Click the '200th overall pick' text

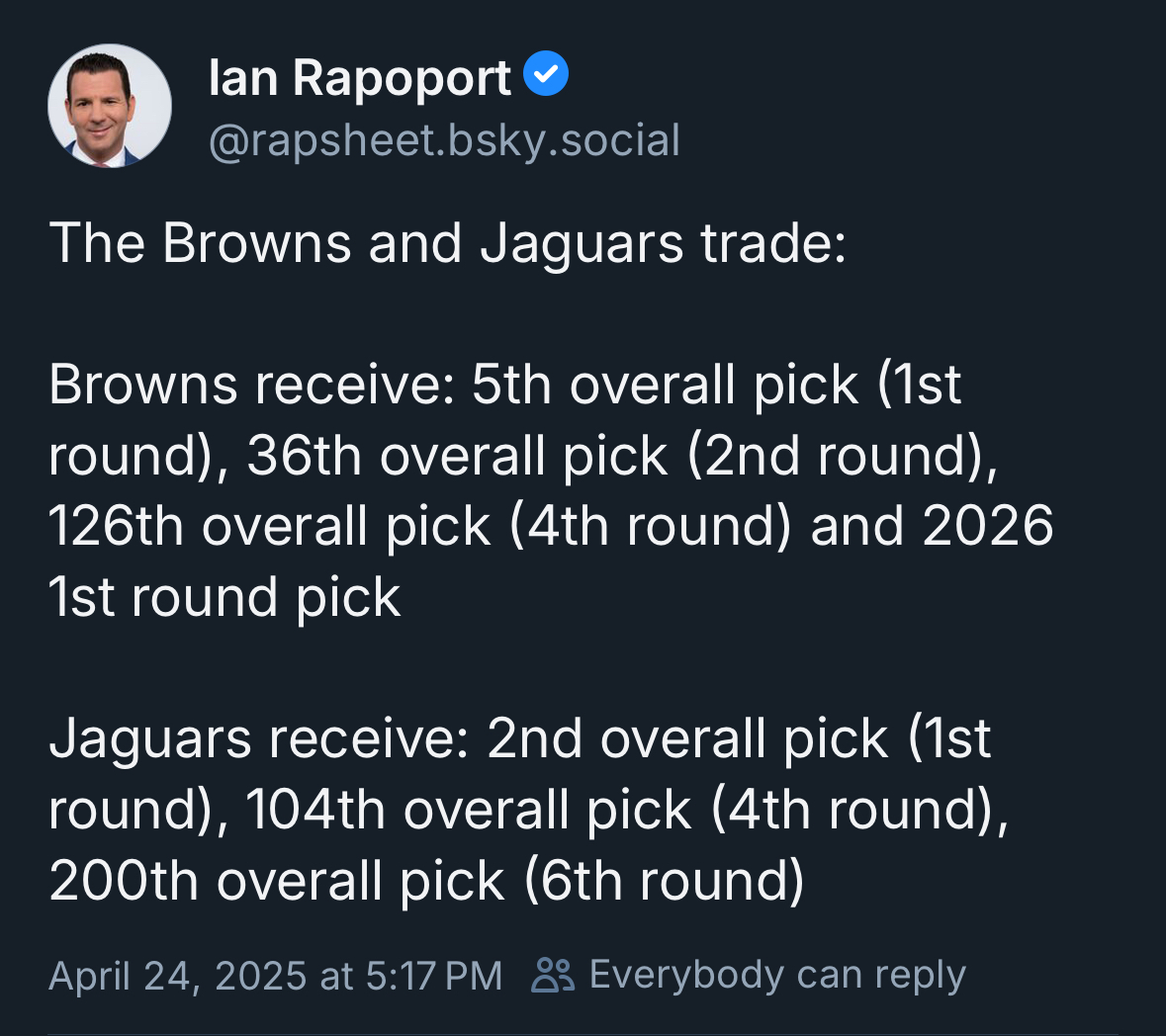pos(277,881)
